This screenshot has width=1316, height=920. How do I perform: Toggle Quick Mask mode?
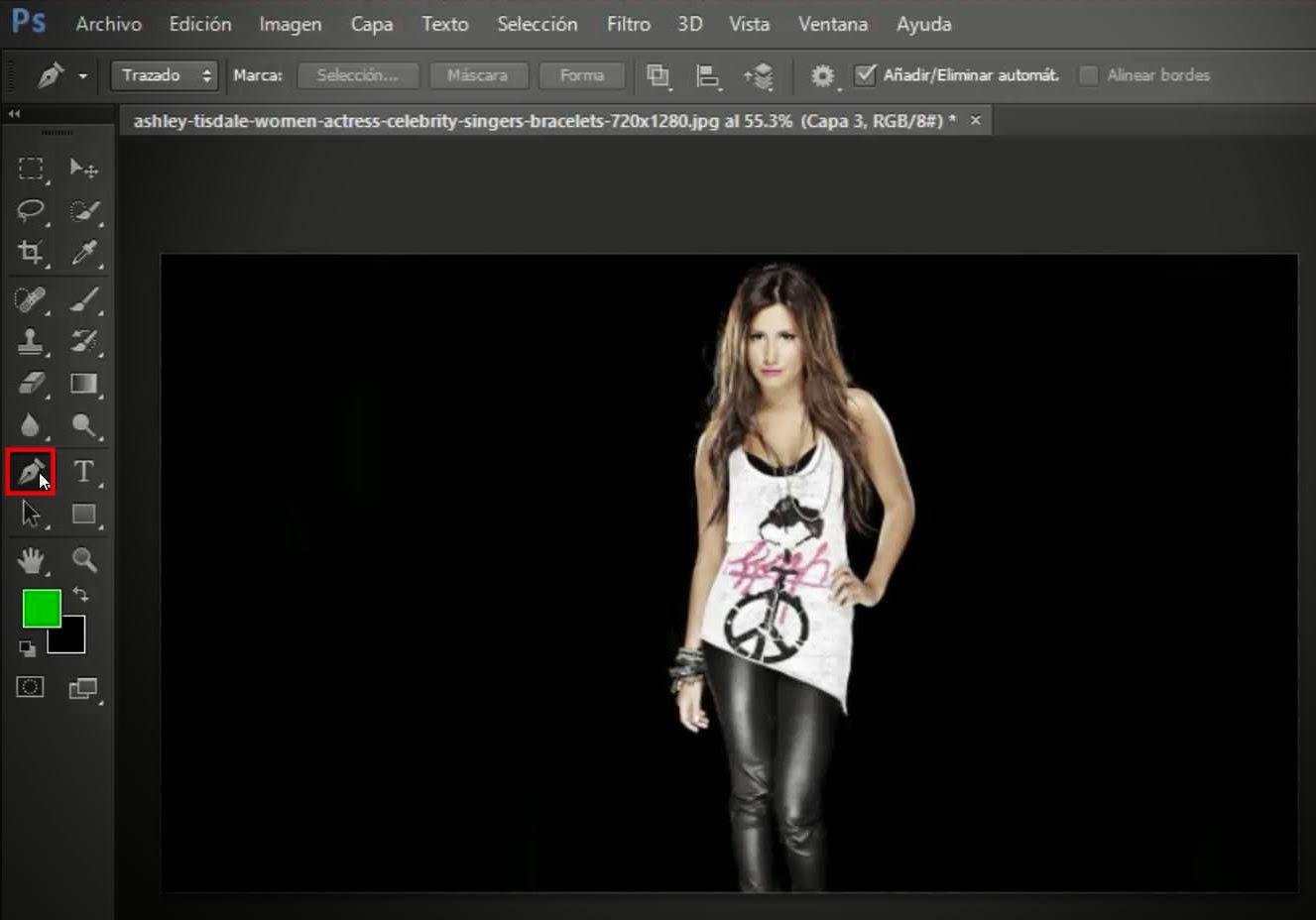pos(31,687)
